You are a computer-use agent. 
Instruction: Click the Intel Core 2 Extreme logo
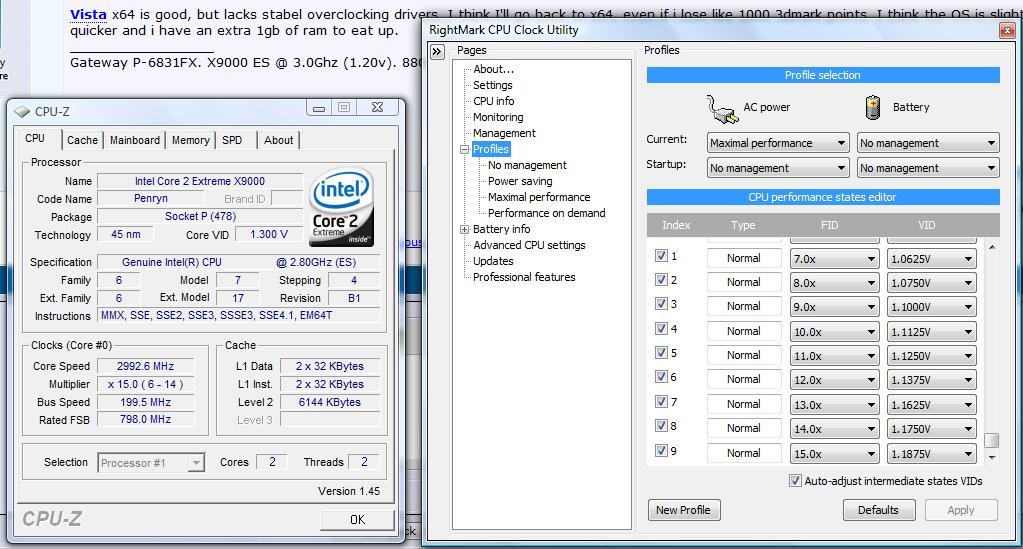point(343,207)
